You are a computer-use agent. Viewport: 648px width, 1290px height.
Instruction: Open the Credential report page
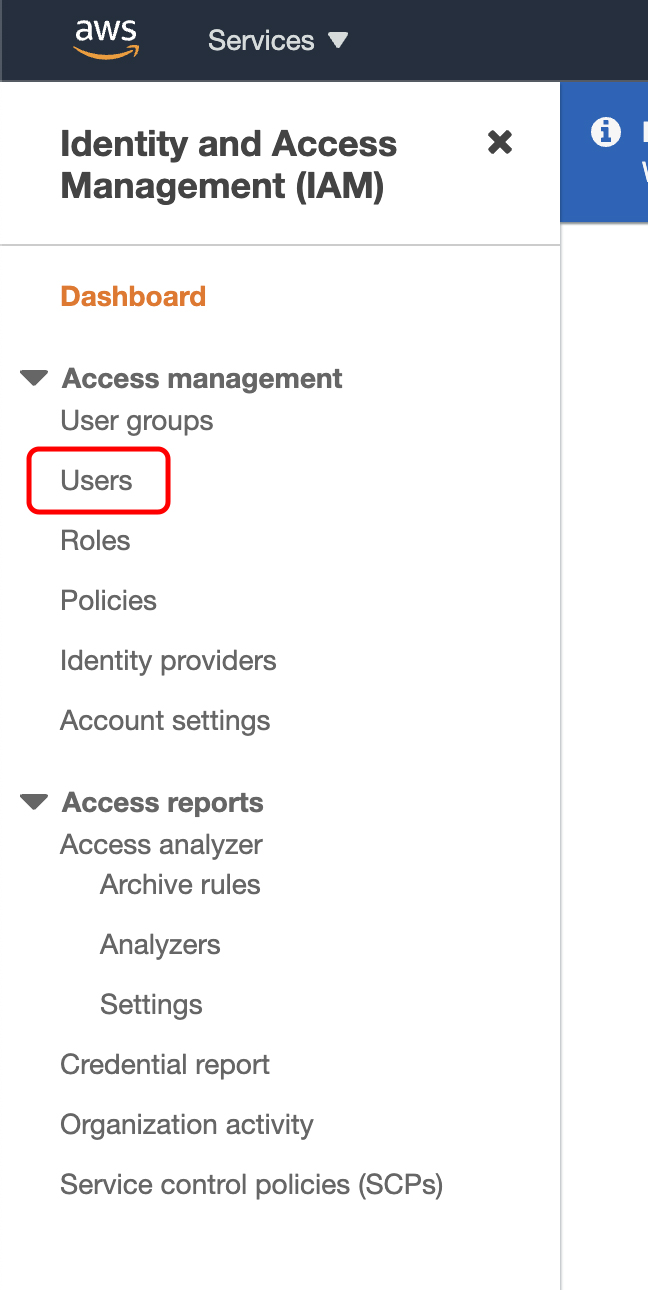tap(165, 1065)
